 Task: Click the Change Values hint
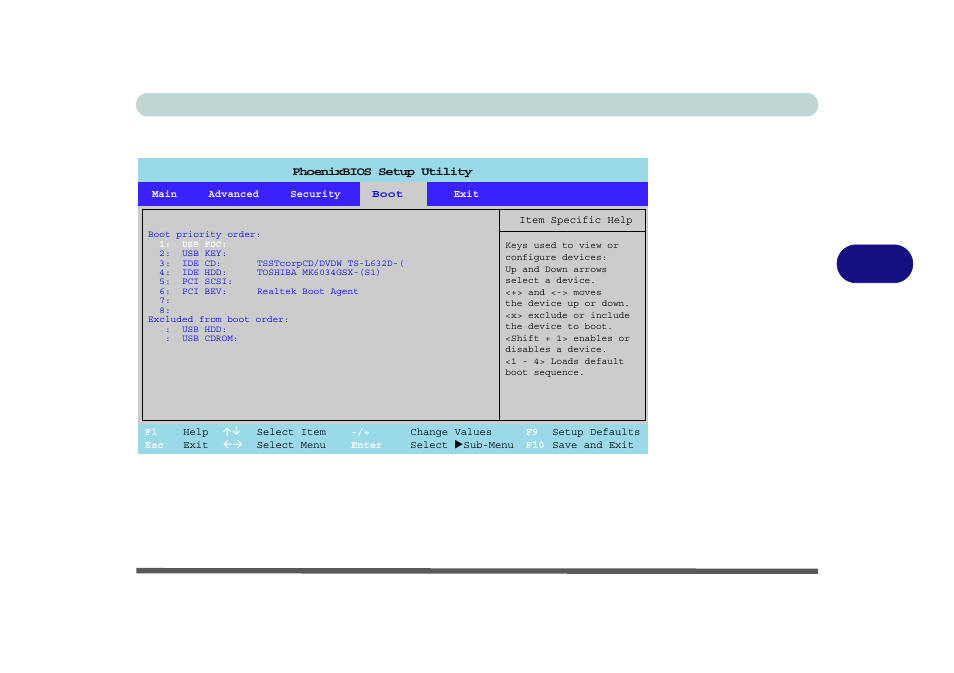pos(451,432)
